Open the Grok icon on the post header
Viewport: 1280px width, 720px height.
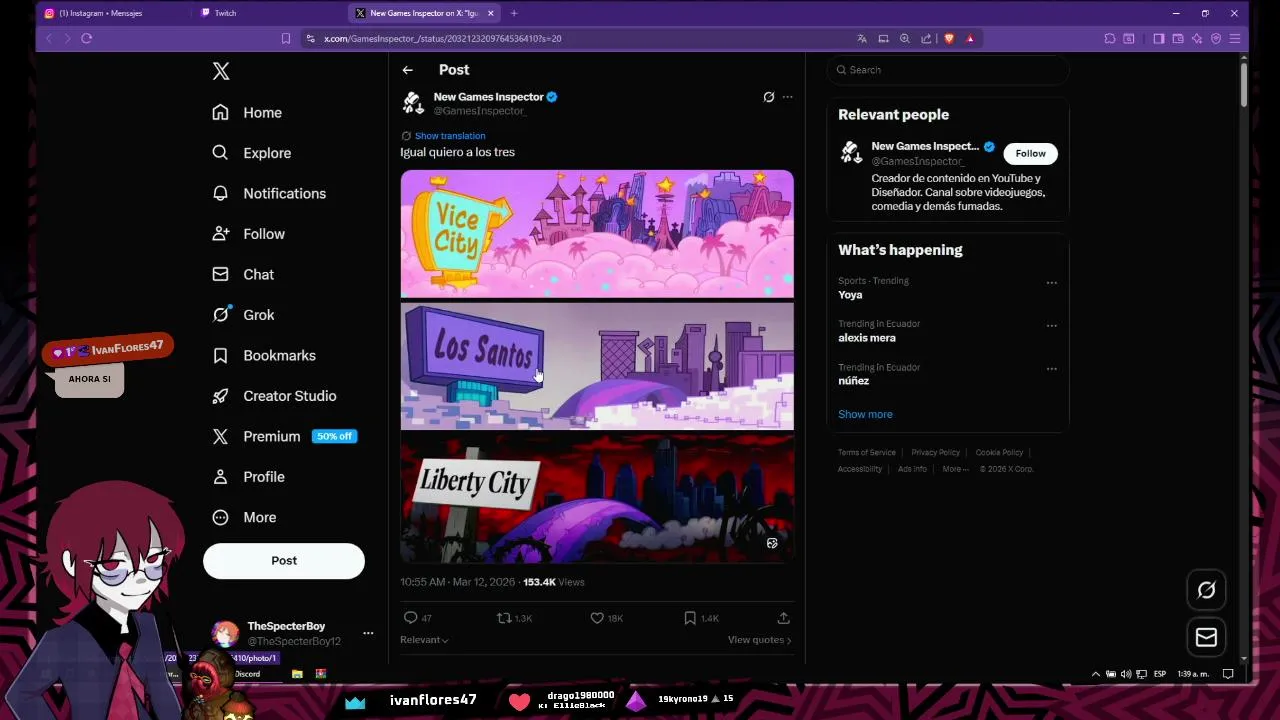(768, 97)
